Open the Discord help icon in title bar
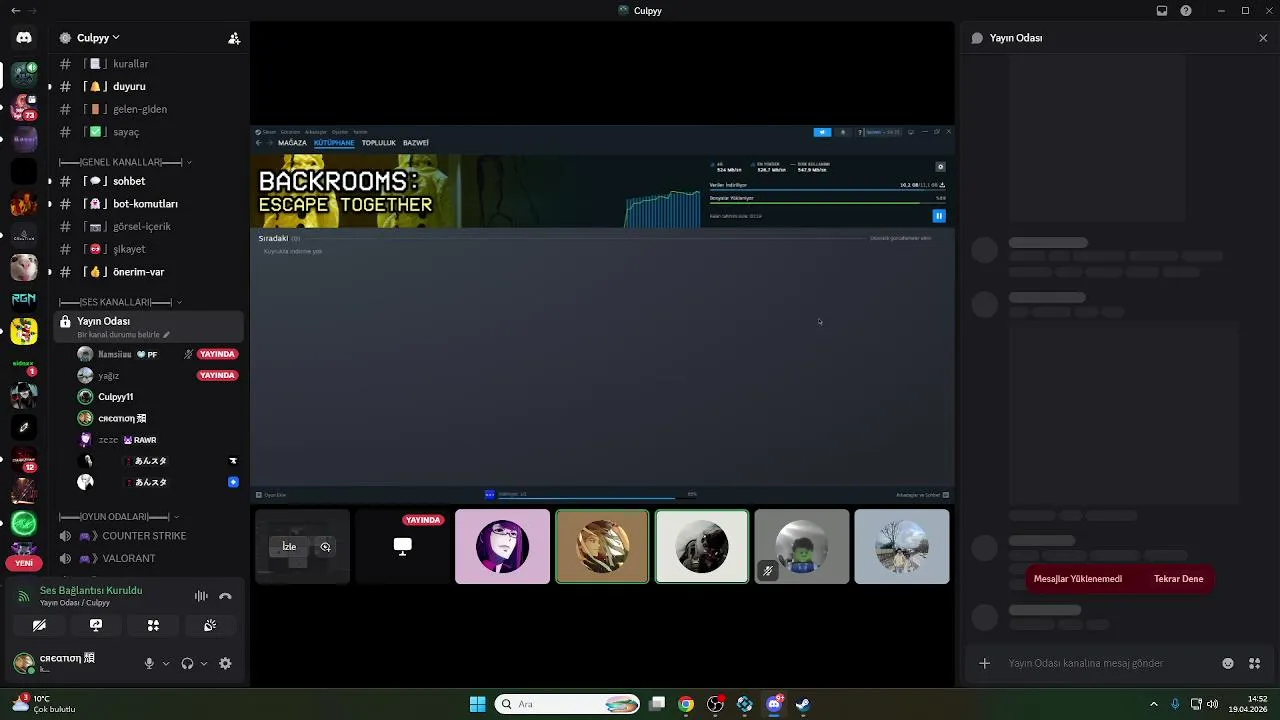 click(x=1186, y=11)
